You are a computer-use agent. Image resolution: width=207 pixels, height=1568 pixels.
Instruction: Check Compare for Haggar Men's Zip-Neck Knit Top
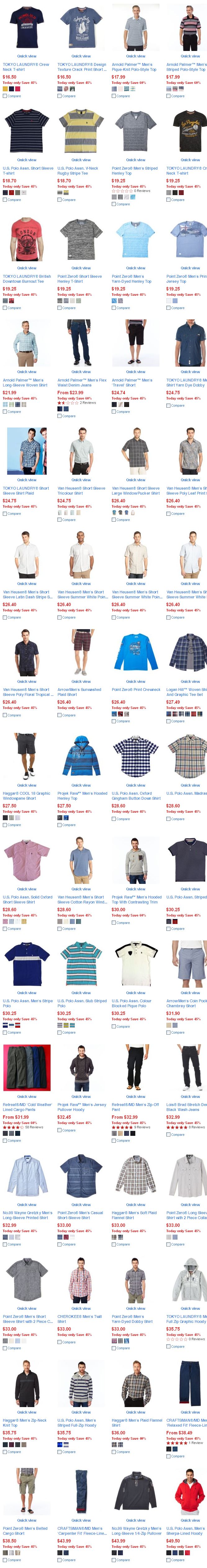(5, 1452)
